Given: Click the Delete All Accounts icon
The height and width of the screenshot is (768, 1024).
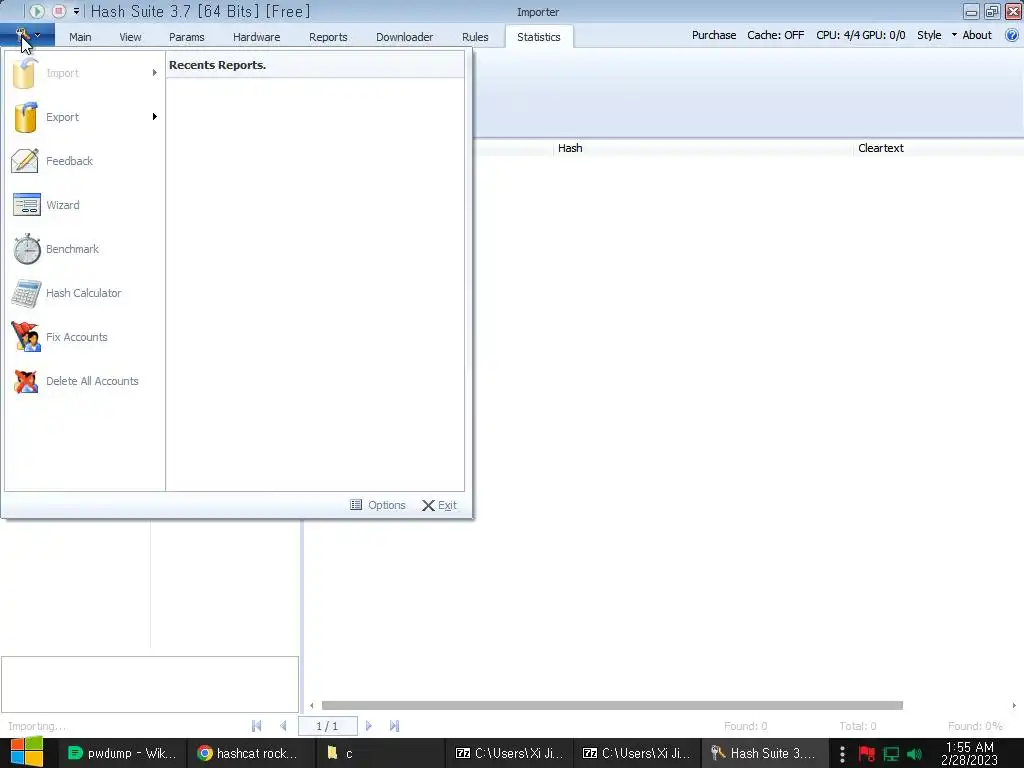Looking at the screenshot, I should pyautogui.click(x=25, y=381).
